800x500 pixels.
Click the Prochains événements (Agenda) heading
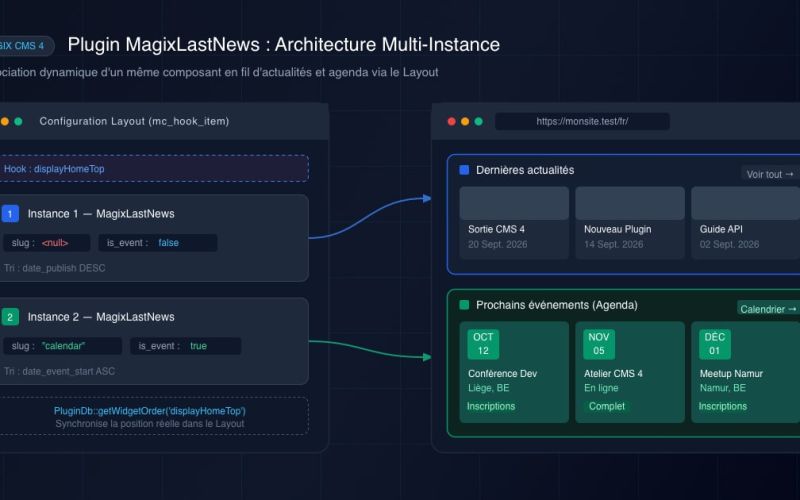[557, 305]
